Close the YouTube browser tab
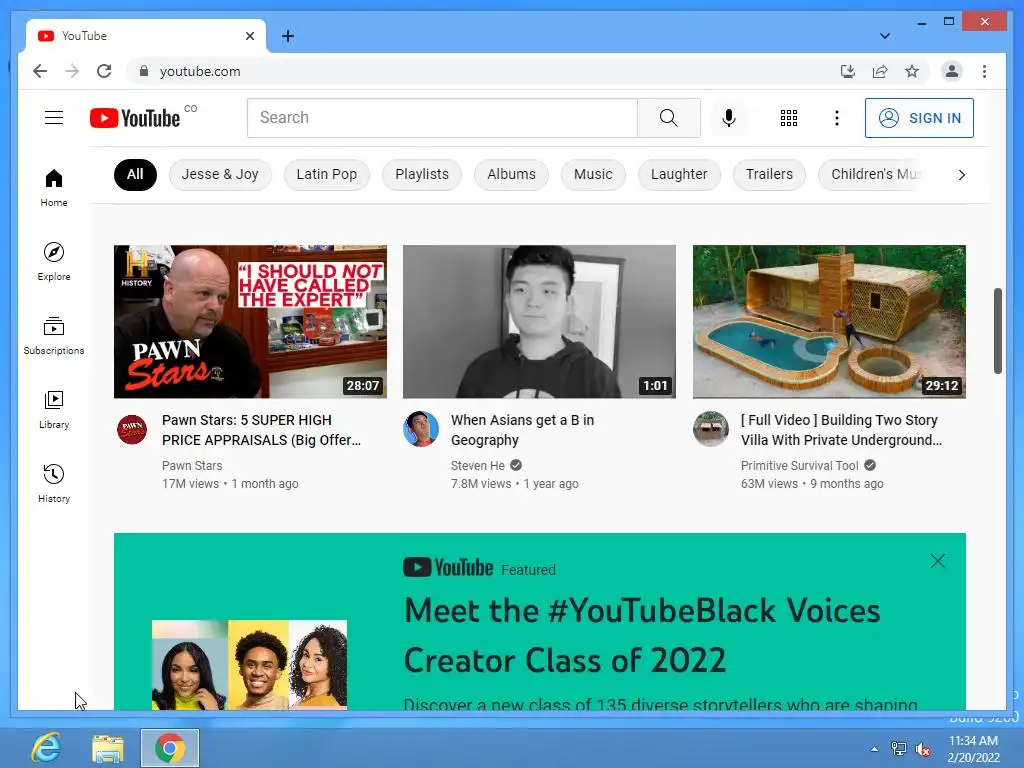This screenshot has width=1024, height=768. 249,36
